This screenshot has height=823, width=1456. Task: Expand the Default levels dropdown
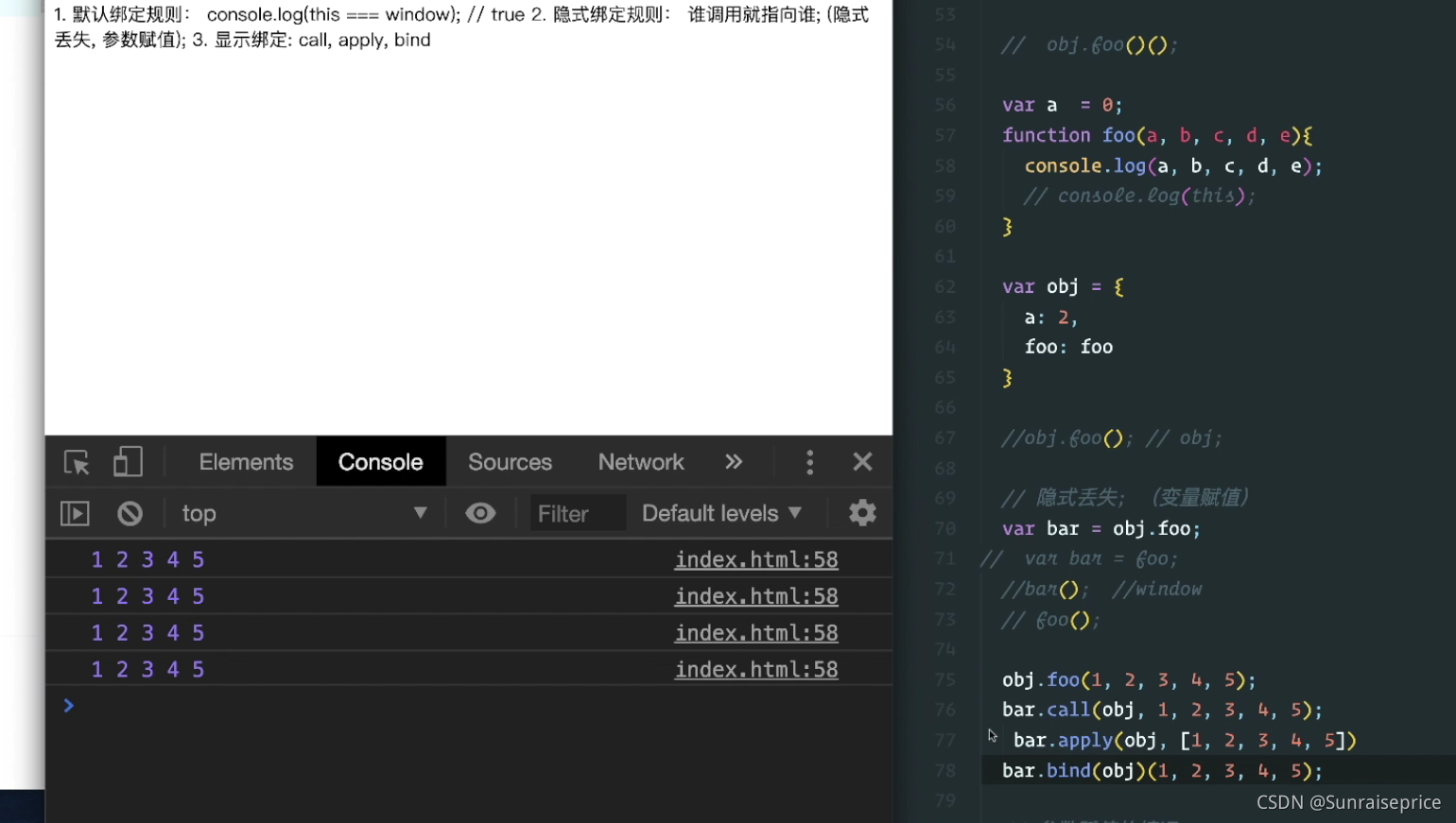pos(721,513)
